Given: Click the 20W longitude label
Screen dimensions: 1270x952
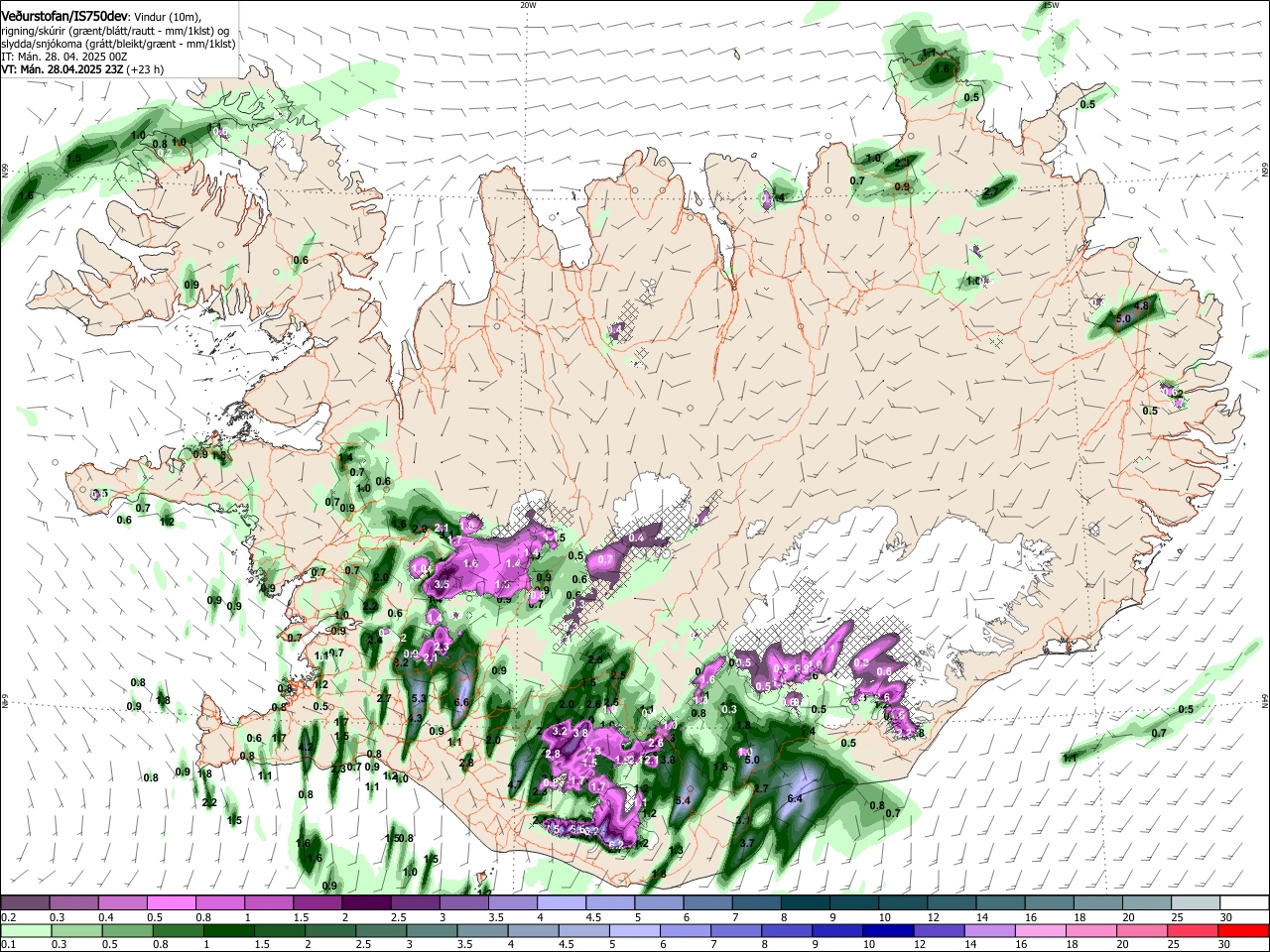Looking at the screenshot, I should pos(528,5).
